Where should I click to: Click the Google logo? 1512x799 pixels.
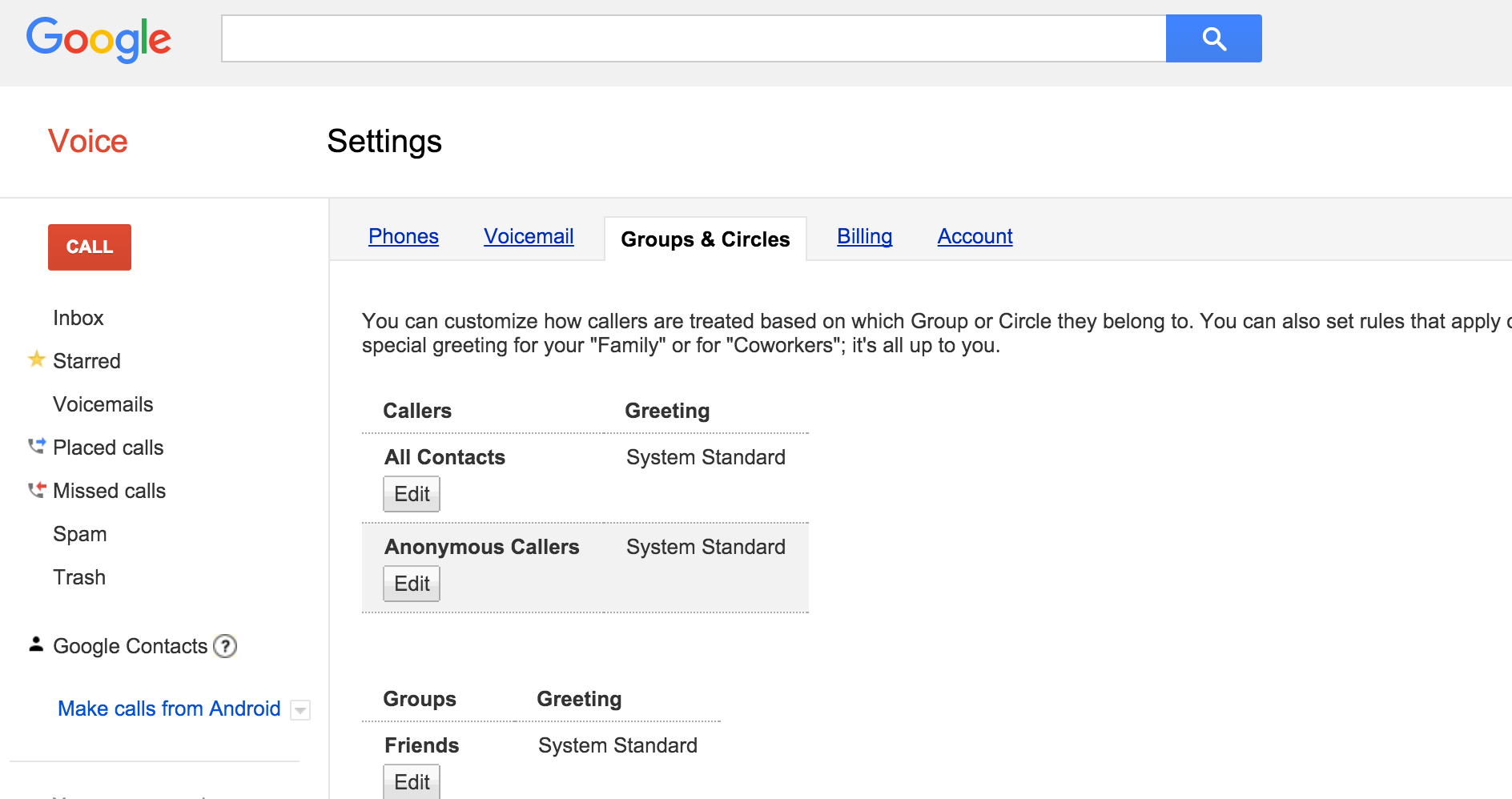[99, 38]
